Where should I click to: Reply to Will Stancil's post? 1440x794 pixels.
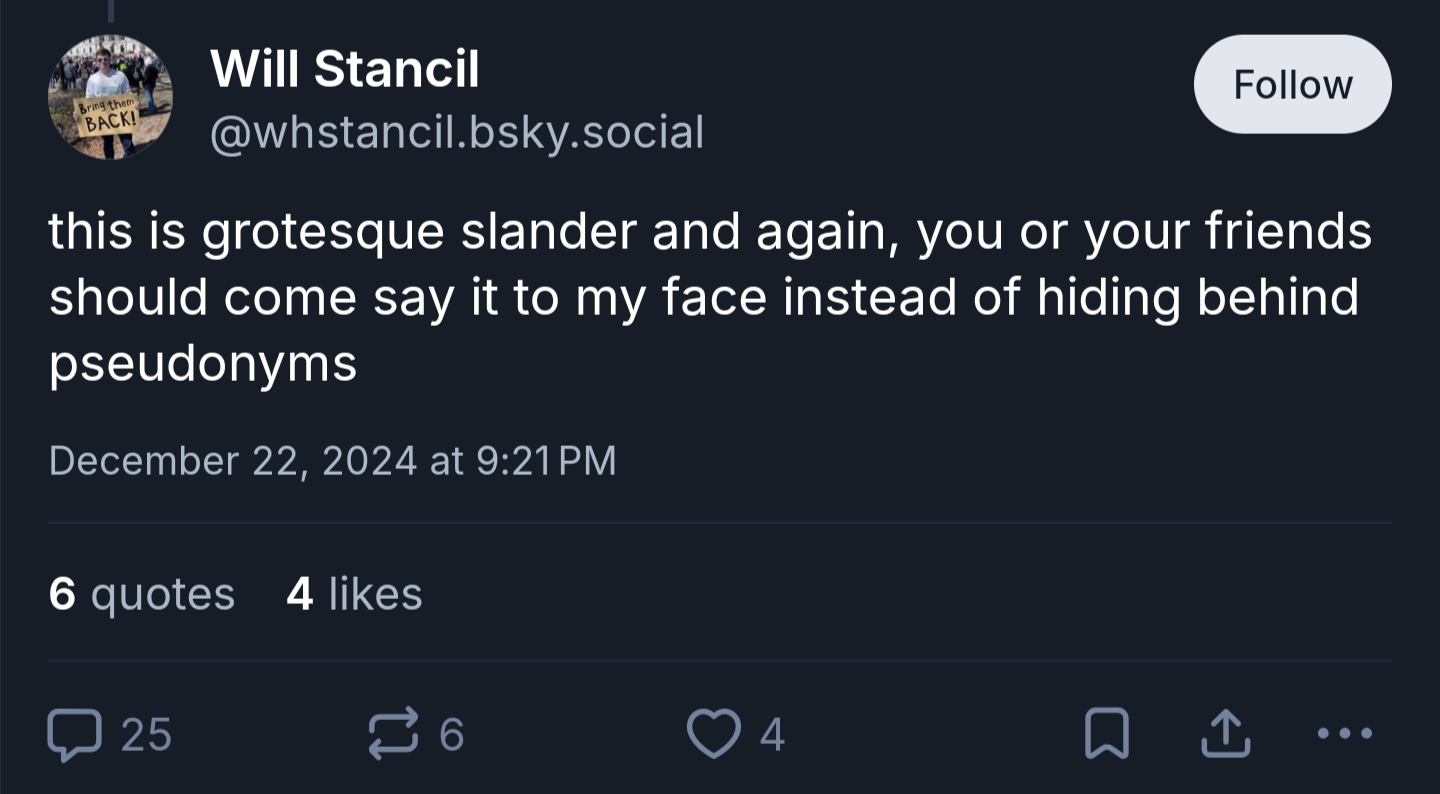click(x=75, y=734)
